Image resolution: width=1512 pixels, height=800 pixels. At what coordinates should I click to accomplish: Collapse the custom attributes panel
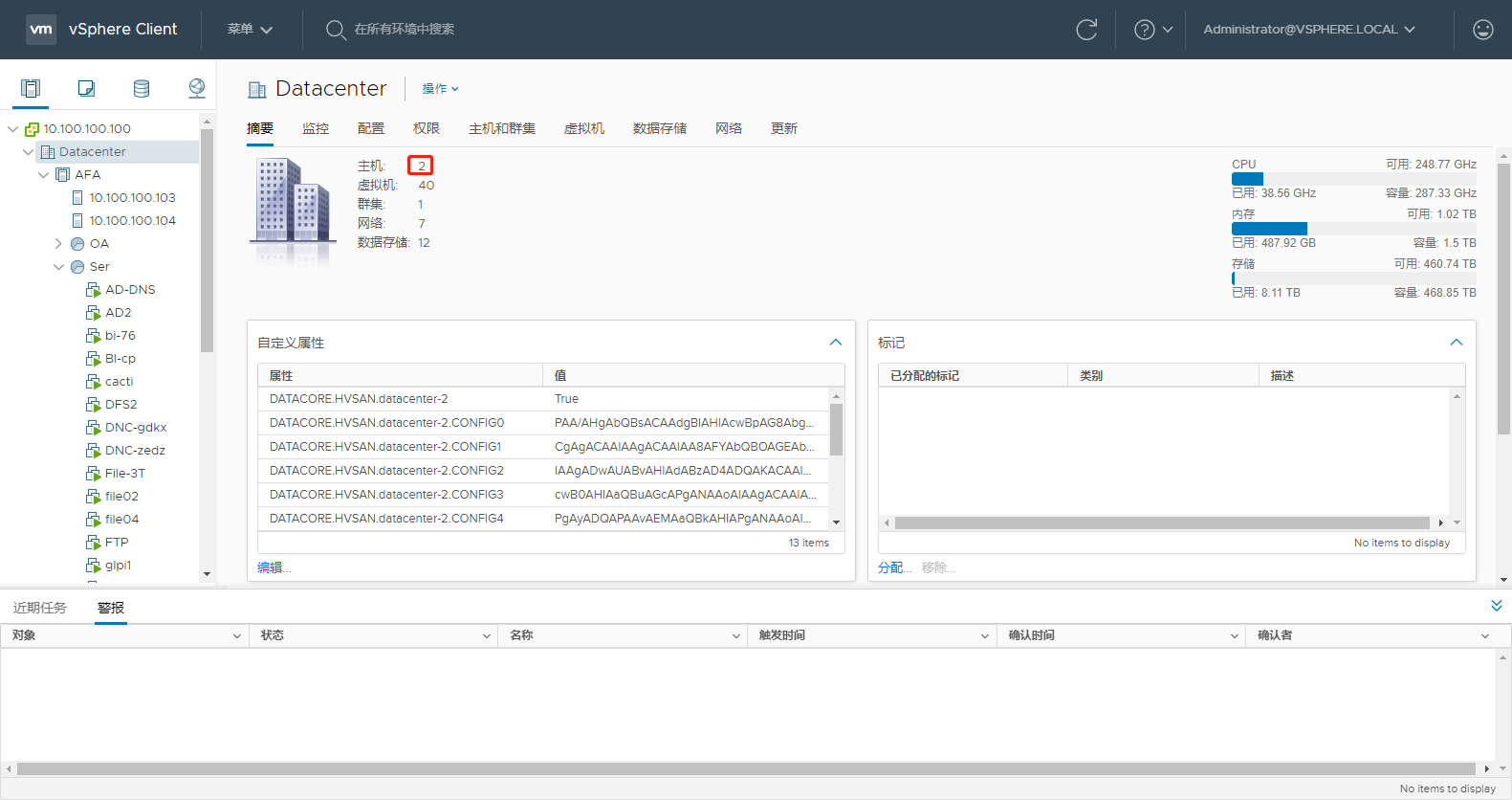click(x=836, y=343)
